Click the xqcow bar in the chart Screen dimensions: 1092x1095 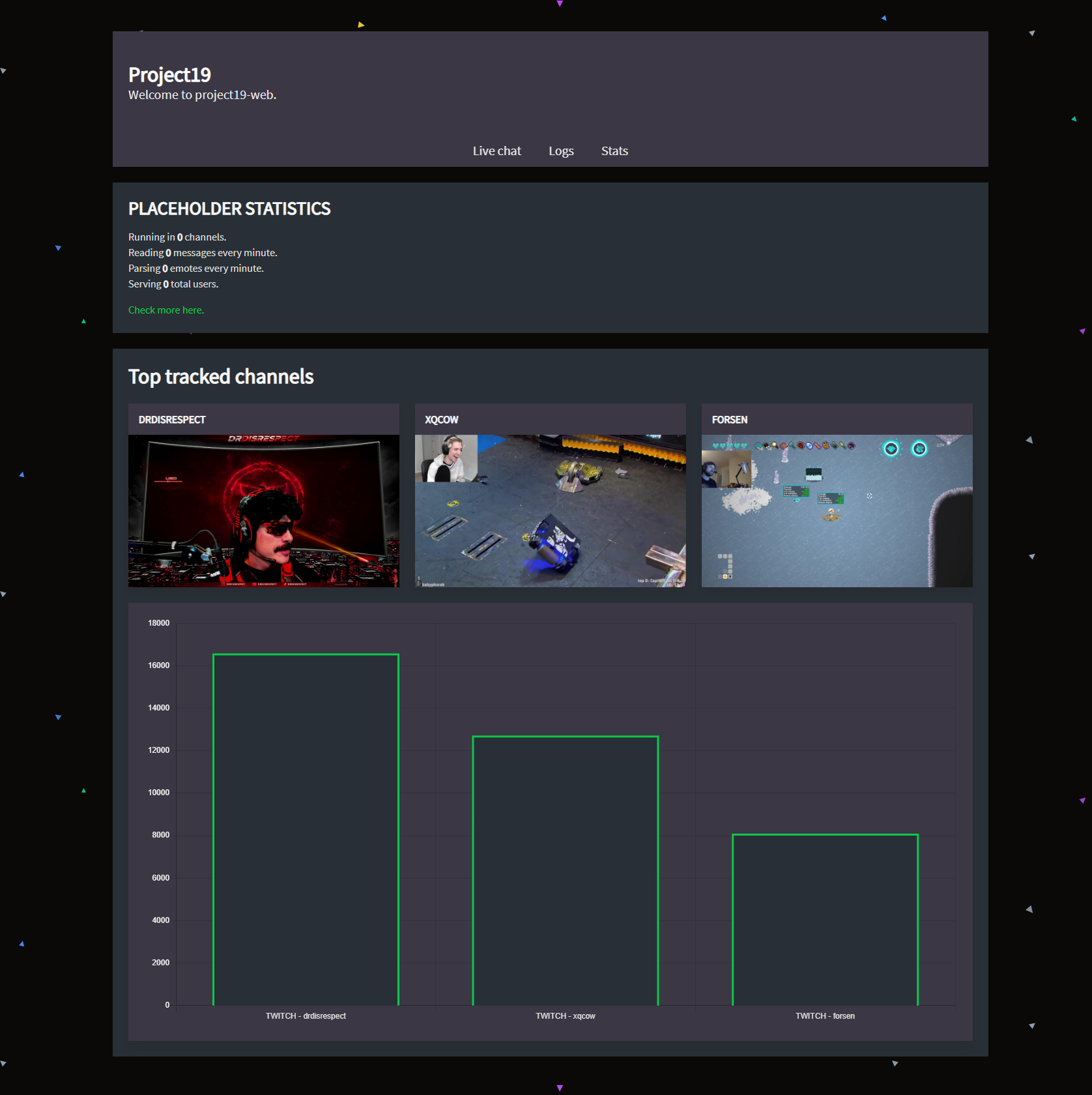coord(566,870)
